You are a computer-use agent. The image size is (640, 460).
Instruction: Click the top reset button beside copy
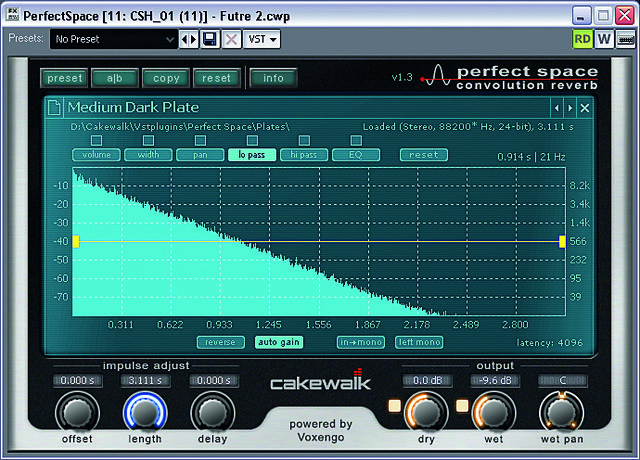[x=217, y=78]
